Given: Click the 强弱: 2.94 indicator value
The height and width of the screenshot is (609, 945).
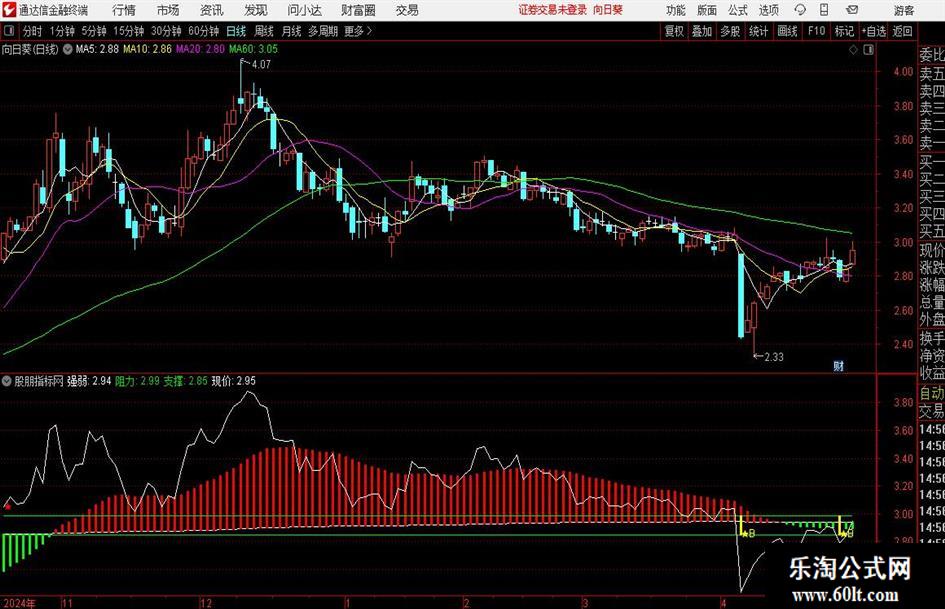Looking at the screenshot, I should 89,380.
